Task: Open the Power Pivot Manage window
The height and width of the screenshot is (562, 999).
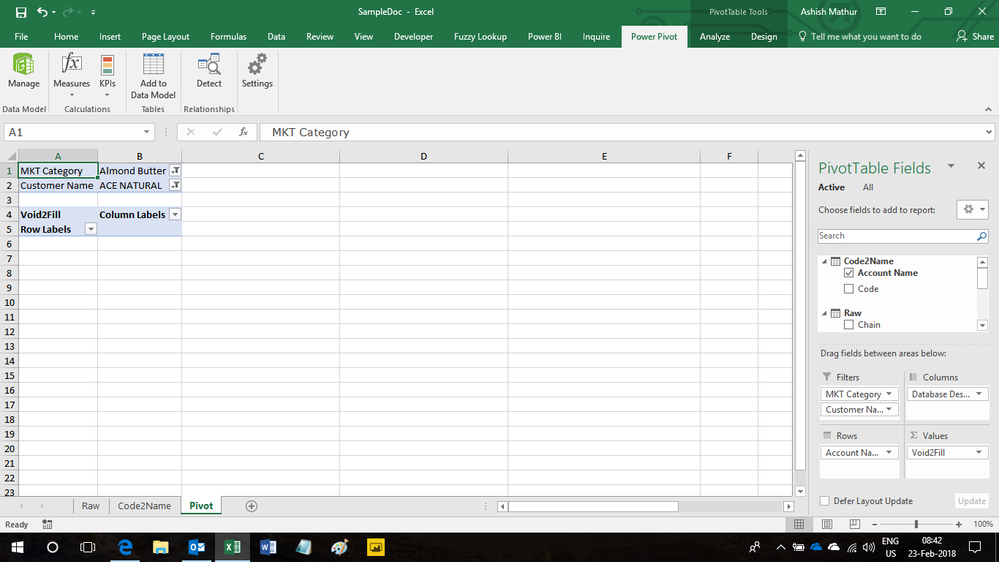Action: tap(24, 71)
